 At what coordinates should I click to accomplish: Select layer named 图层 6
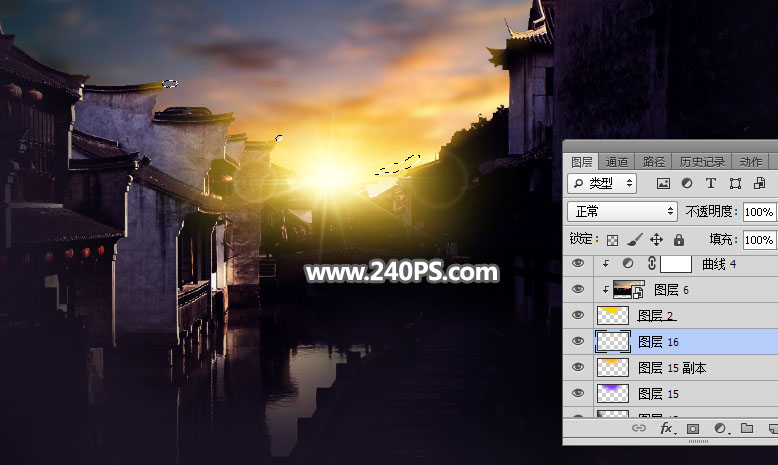tap(671, 290)
